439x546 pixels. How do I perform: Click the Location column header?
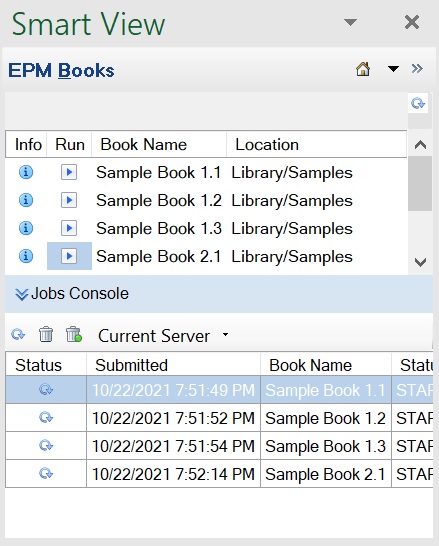pos(316,145)
